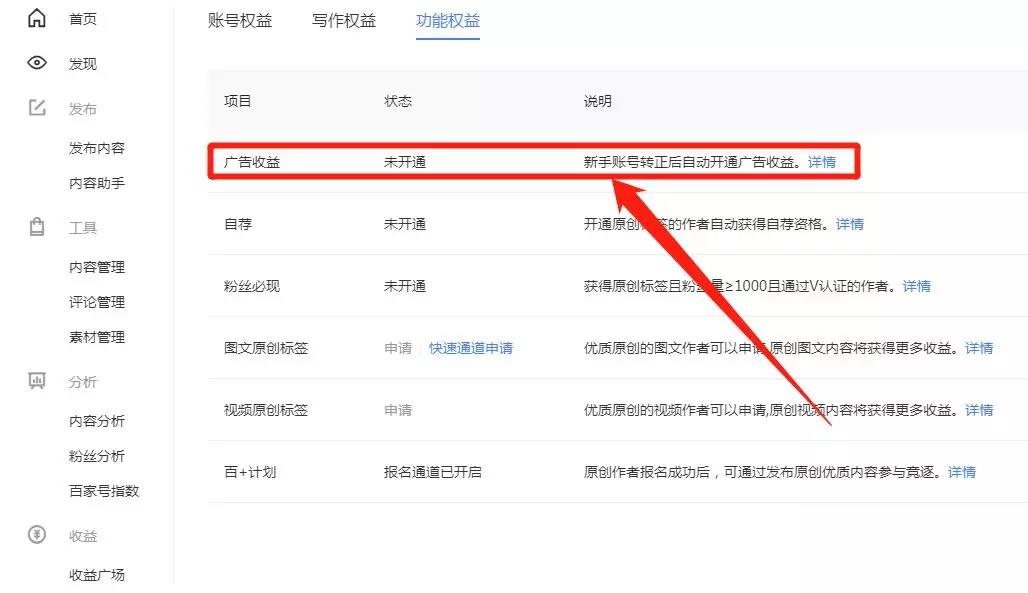Click 评论管理 in the sidebar

pos(97,302)
